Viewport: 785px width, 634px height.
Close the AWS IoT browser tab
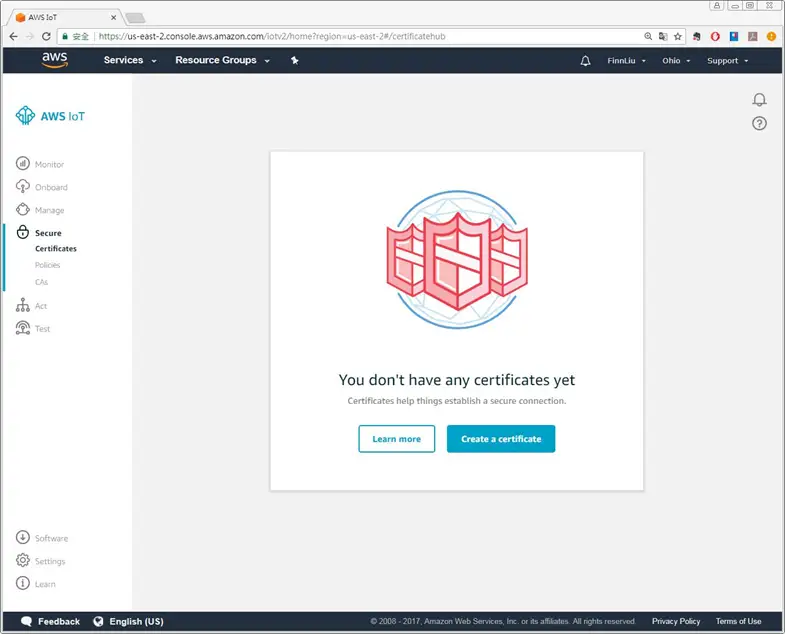(114, 17)
